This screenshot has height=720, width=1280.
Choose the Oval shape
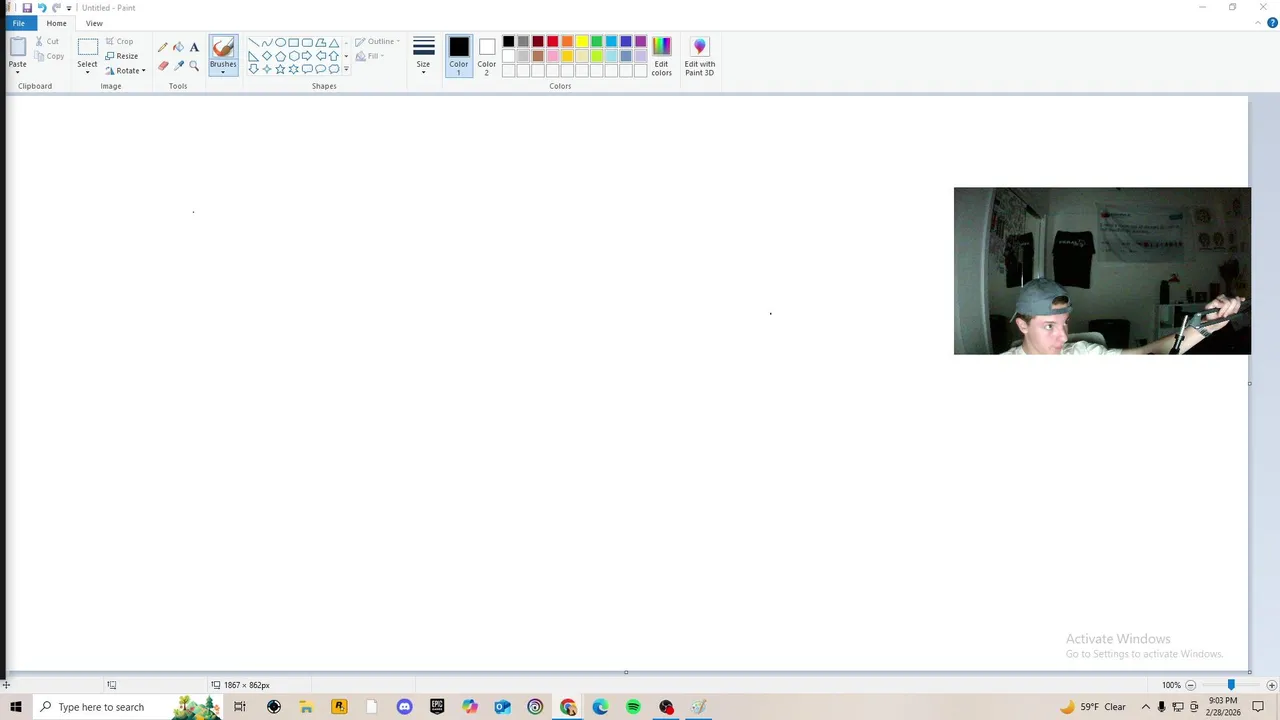tap(281, 43)
